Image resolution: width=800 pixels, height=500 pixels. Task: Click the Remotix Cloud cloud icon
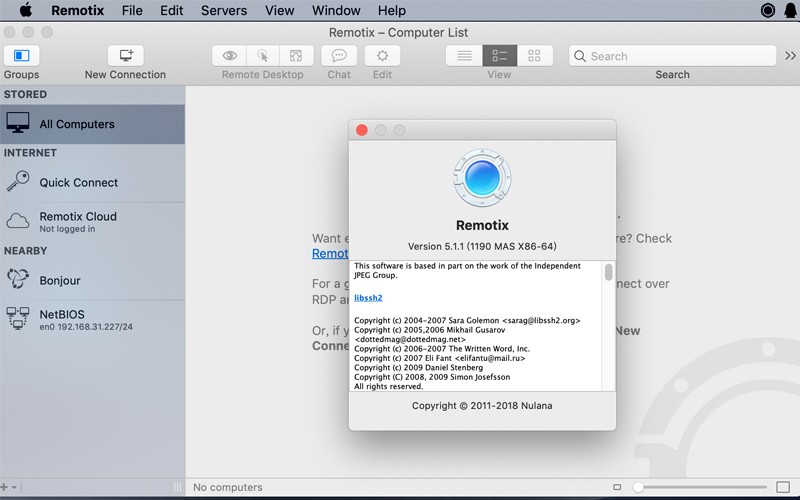[x=18, y=221]
